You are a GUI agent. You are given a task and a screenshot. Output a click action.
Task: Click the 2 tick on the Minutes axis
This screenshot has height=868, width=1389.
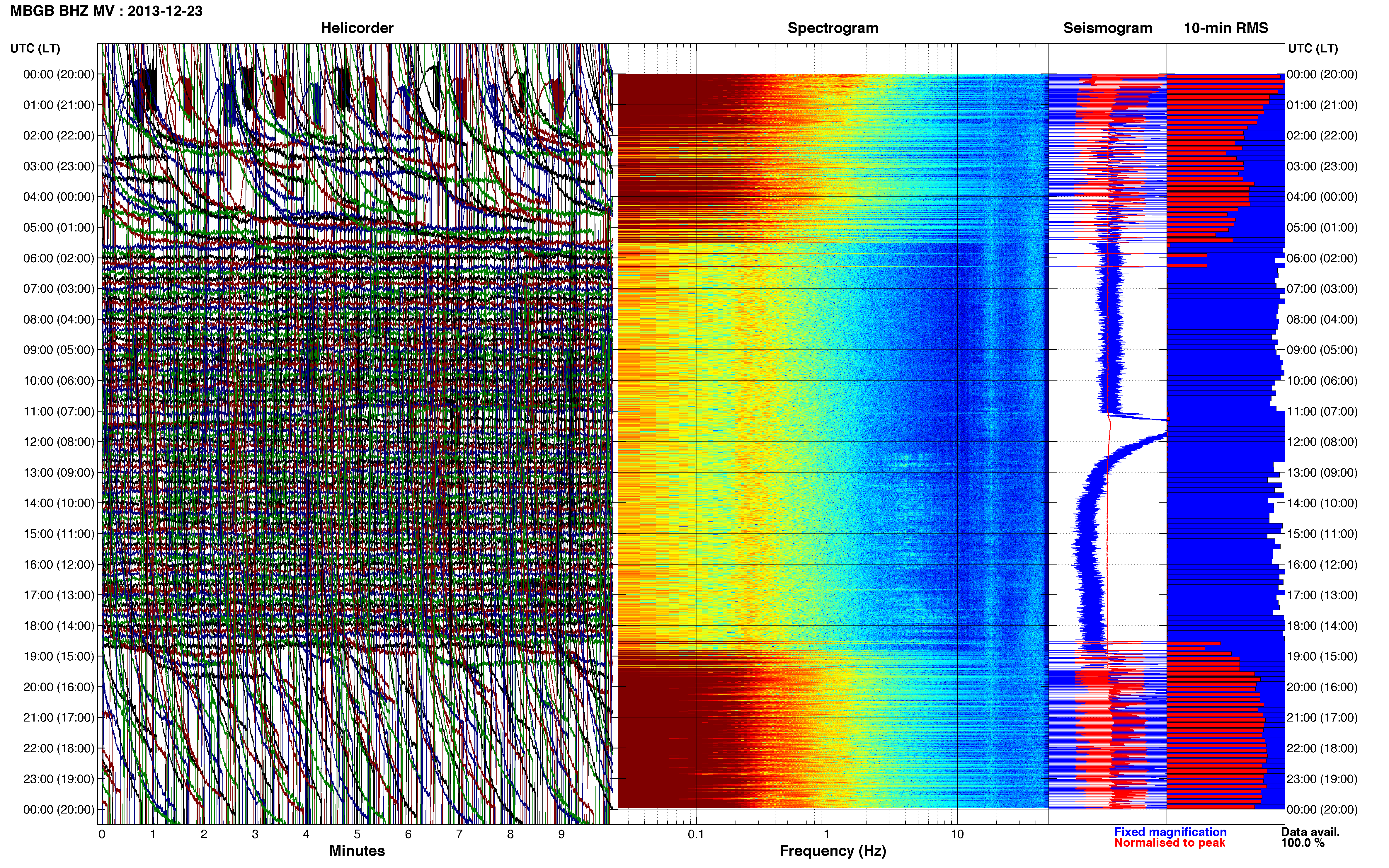(204, 834)
